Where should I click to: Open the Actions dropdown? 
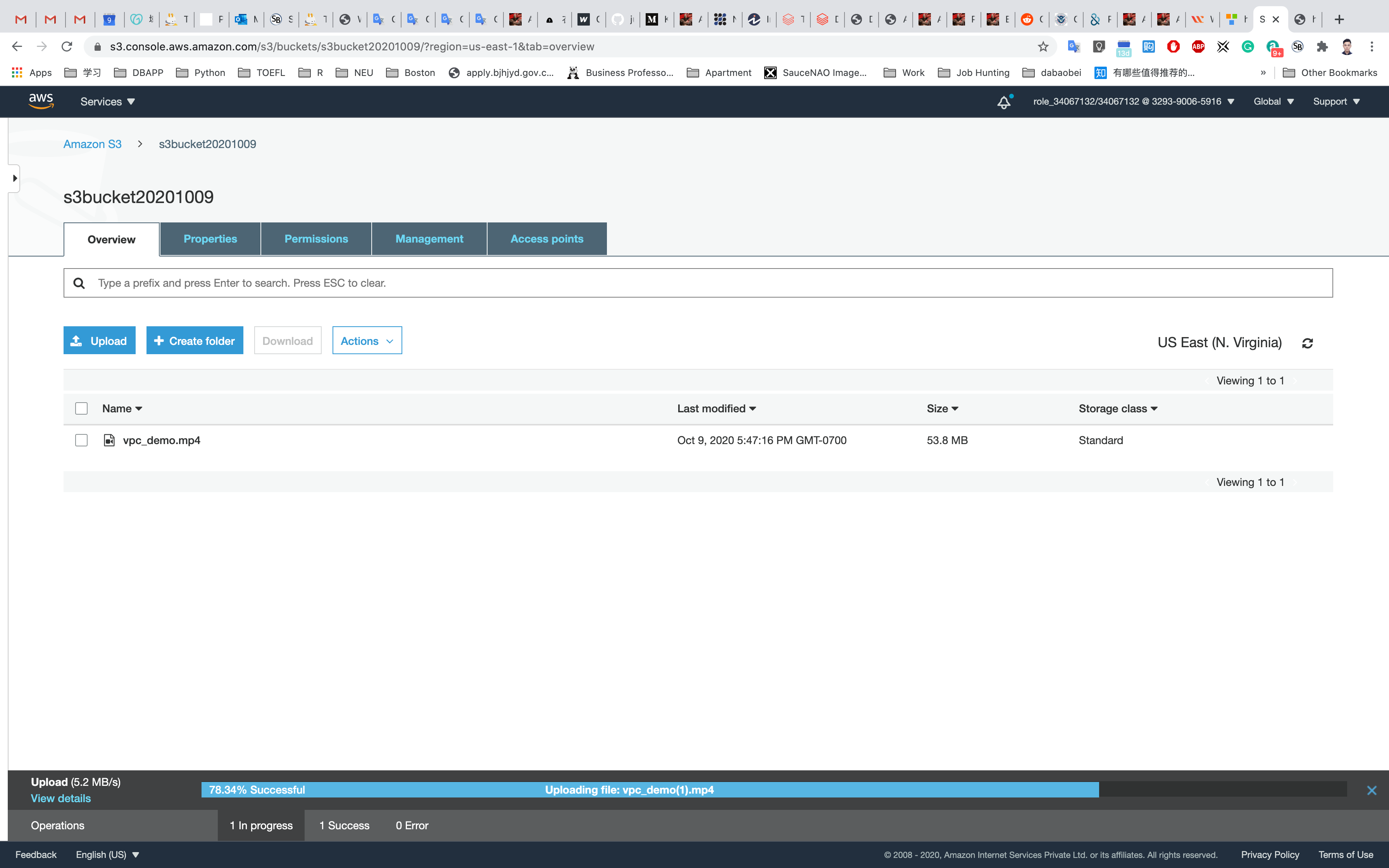click(367, 341)
